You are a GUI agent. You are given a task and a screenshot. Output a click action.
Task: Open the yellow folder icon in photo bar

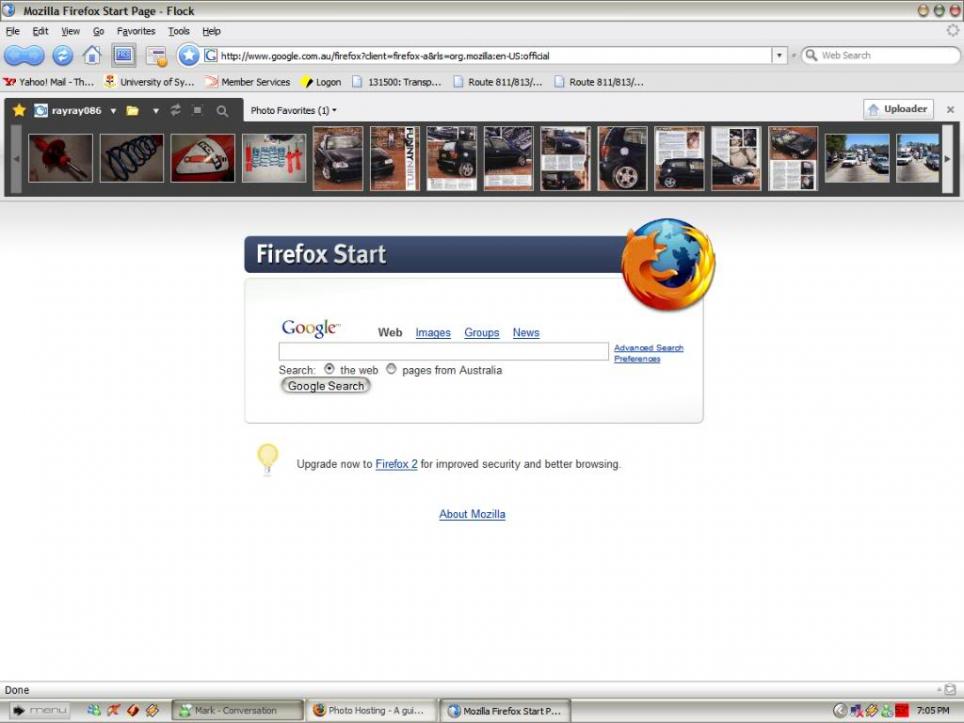point(132,111)
